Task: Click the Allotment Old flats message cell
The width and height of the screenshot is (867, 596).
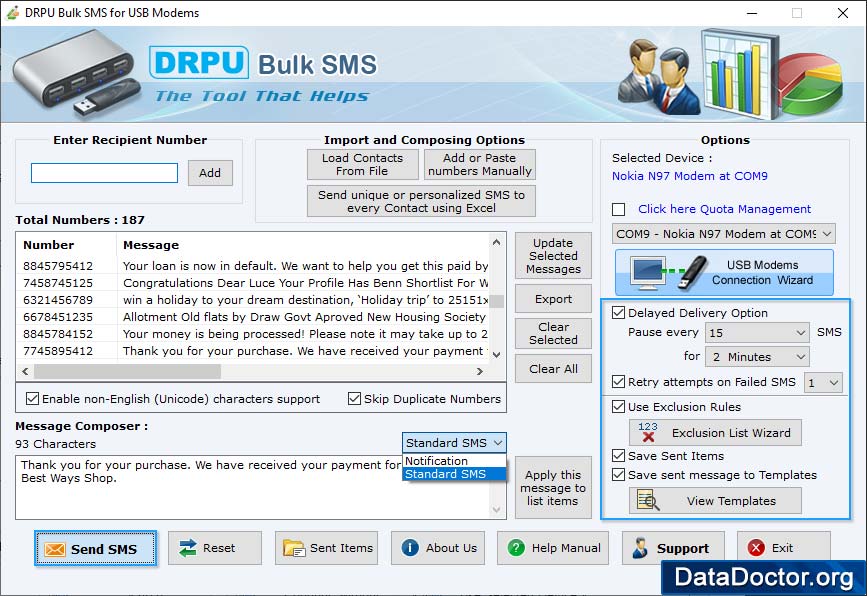Action: coord(304,317)
